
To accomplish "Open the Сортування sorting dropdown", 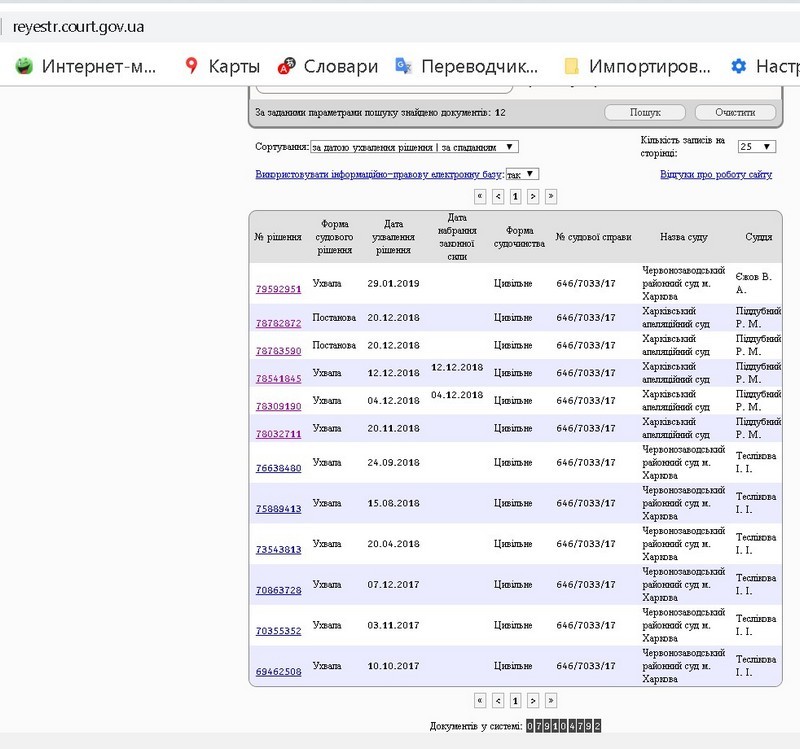I will click(414, 147).
